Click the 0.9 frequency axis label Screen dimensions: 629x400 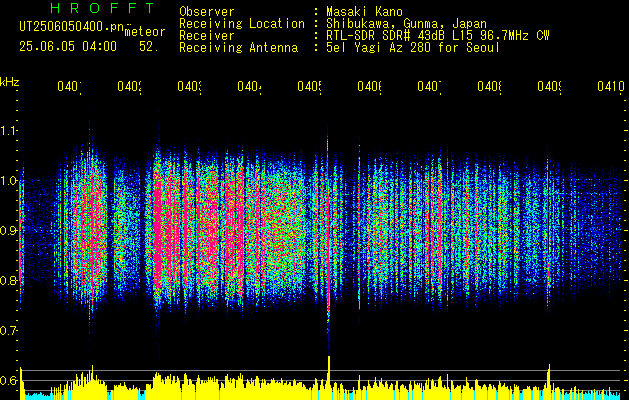[x=8, y=231]
